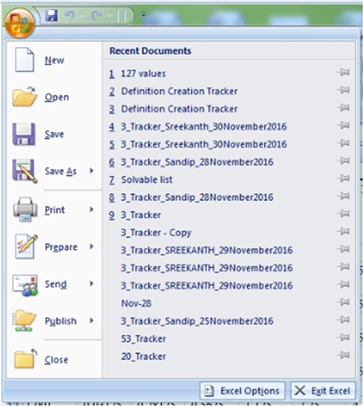Click the Redo arrow in Quick Access Toolbar
The image size is (363, 406).
coord(97,15)
